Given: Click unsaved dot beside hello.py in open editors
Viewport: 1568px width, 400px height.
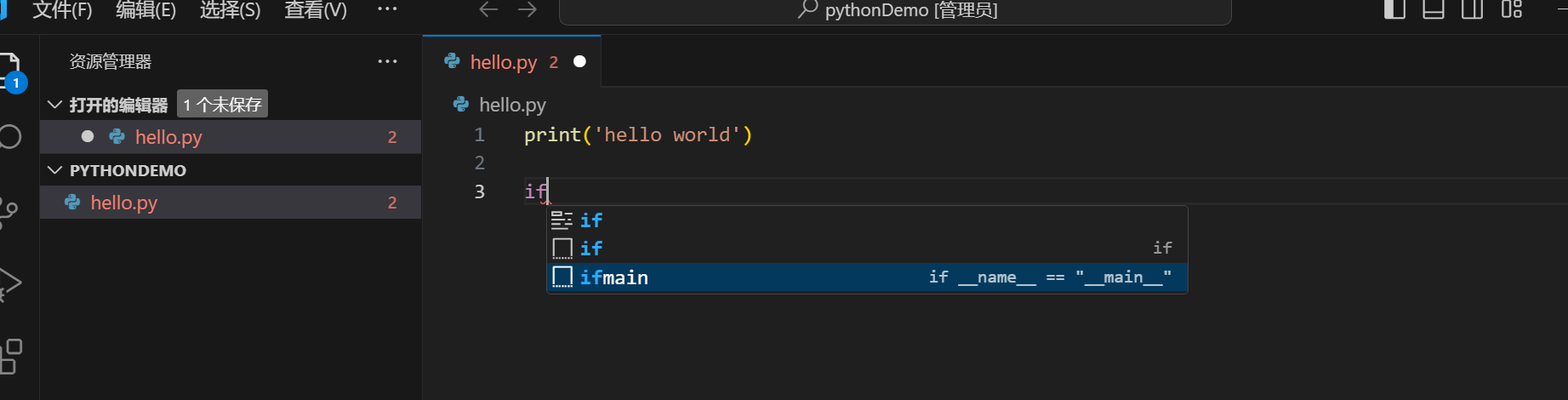Looking at the screenshot, I should click(x=88, y=136).
